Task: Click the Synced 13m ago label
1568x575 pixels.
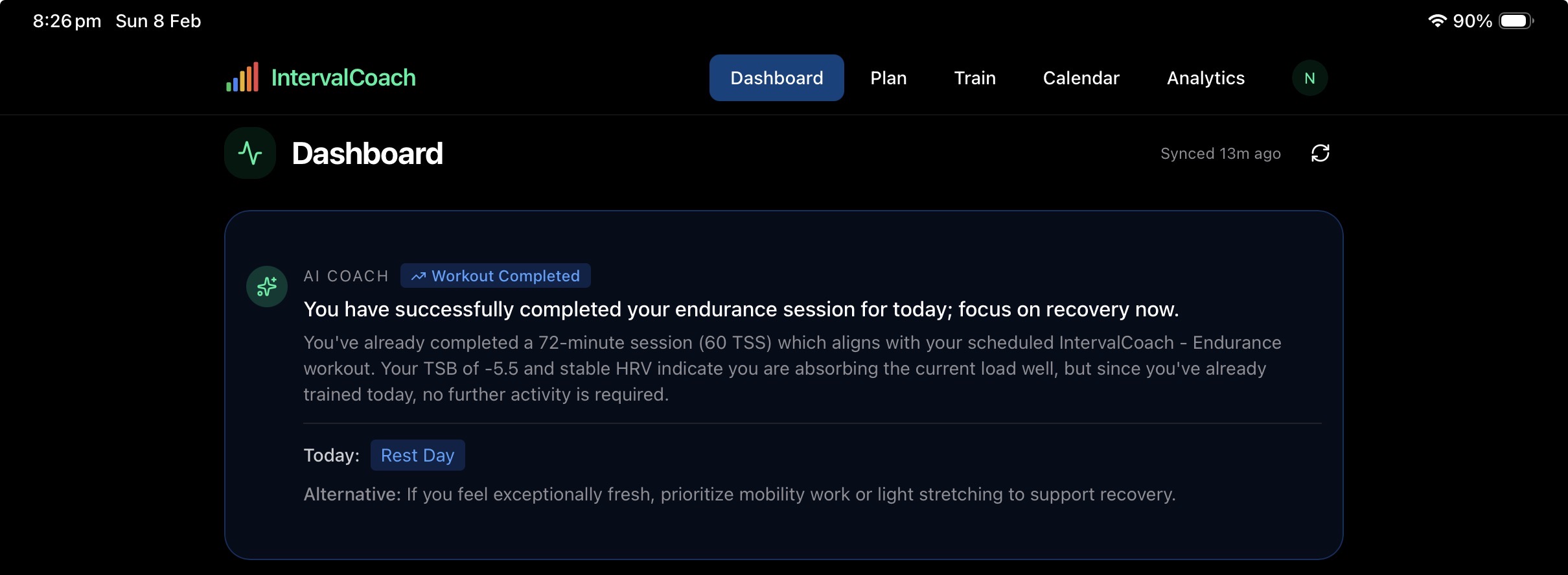Action: coord(1220,154)
